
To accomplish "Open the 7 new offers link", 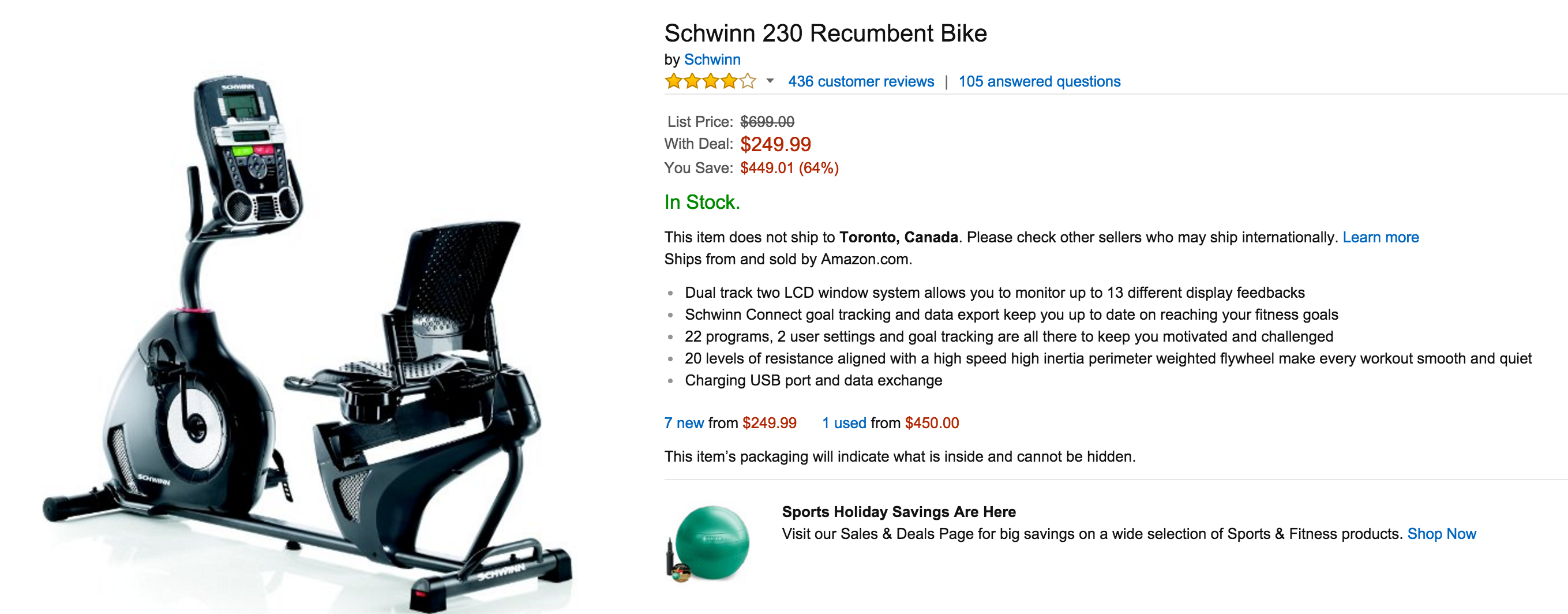I will point(684,423).
